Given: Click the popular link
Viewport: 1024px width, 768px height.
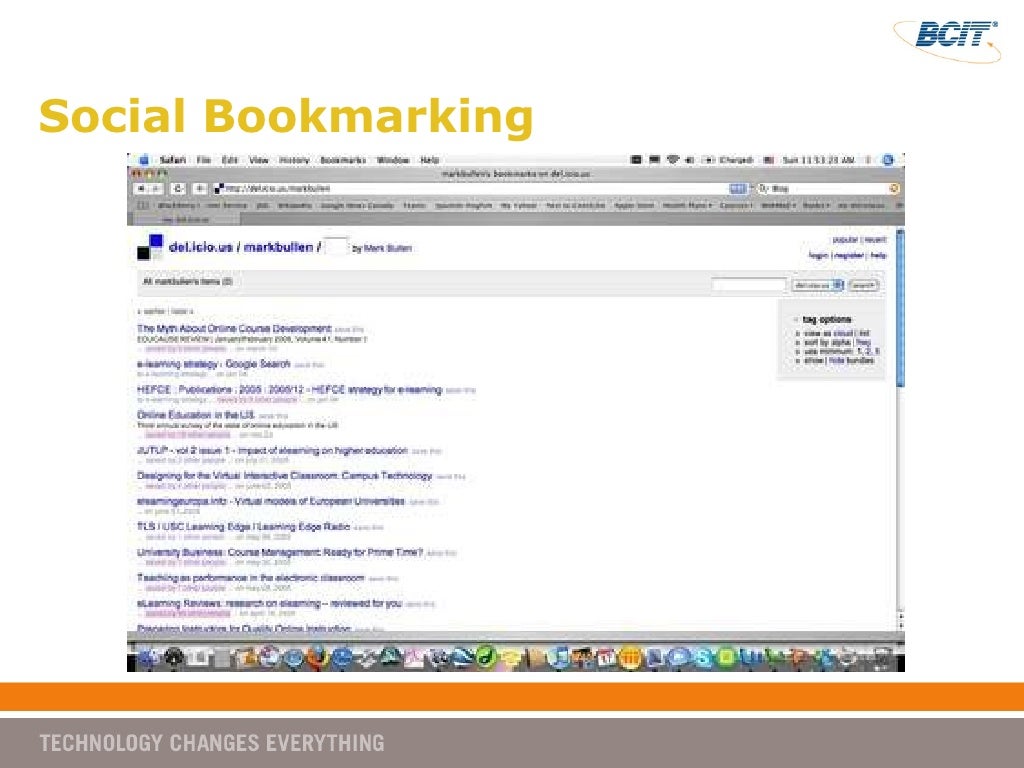Looking at the screenshot, I should pos(845,240).
